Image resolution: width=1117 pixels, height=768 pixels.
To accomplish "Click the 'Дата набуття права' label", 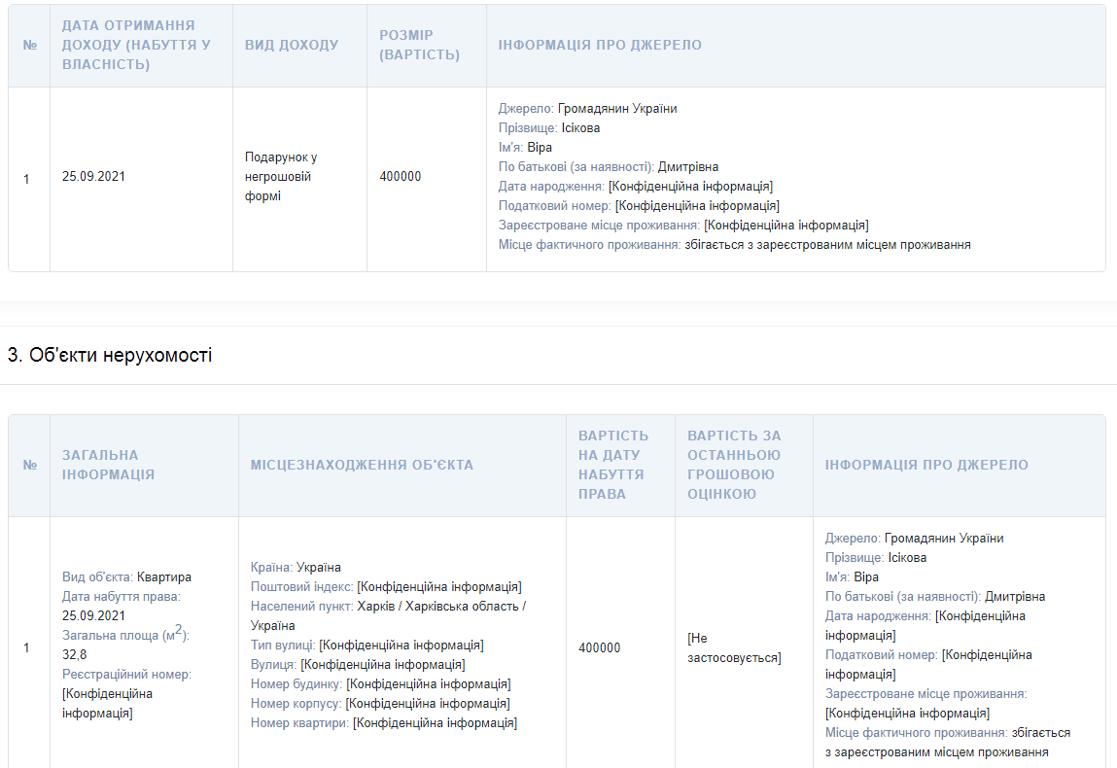I will (121, 596).
